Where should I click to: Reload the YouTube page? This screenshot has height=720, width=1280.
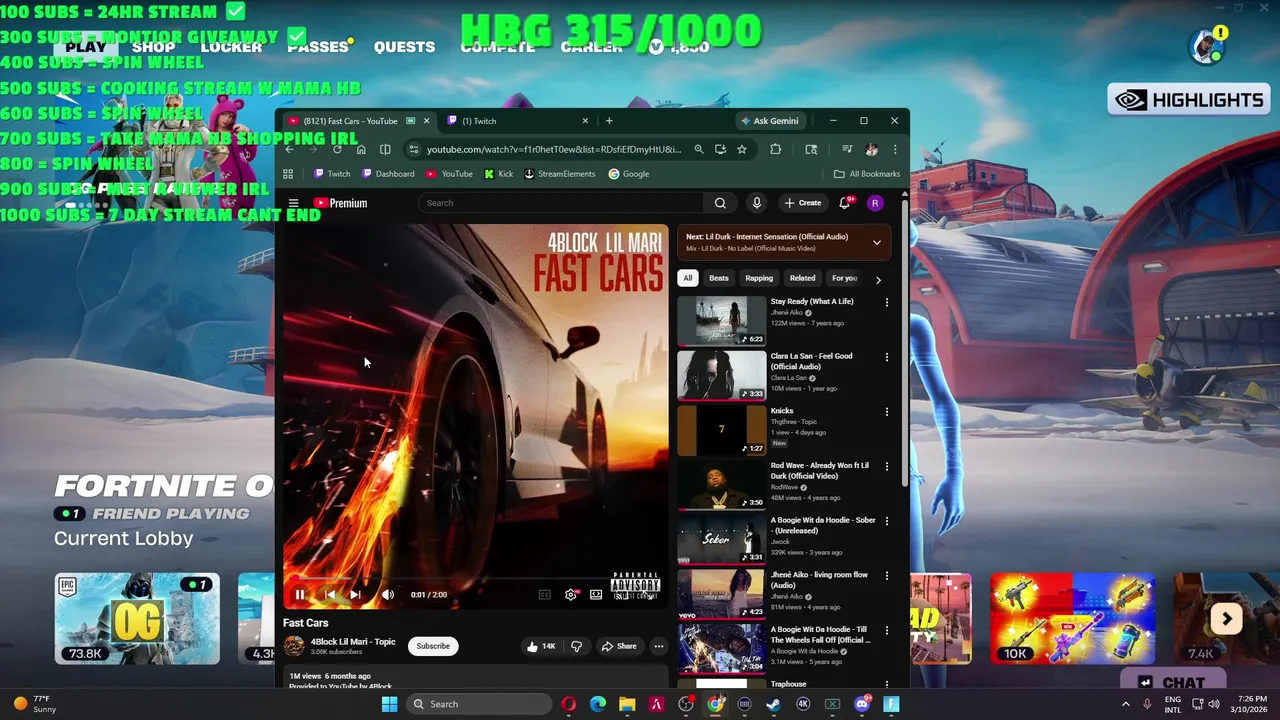pos(337,149)
